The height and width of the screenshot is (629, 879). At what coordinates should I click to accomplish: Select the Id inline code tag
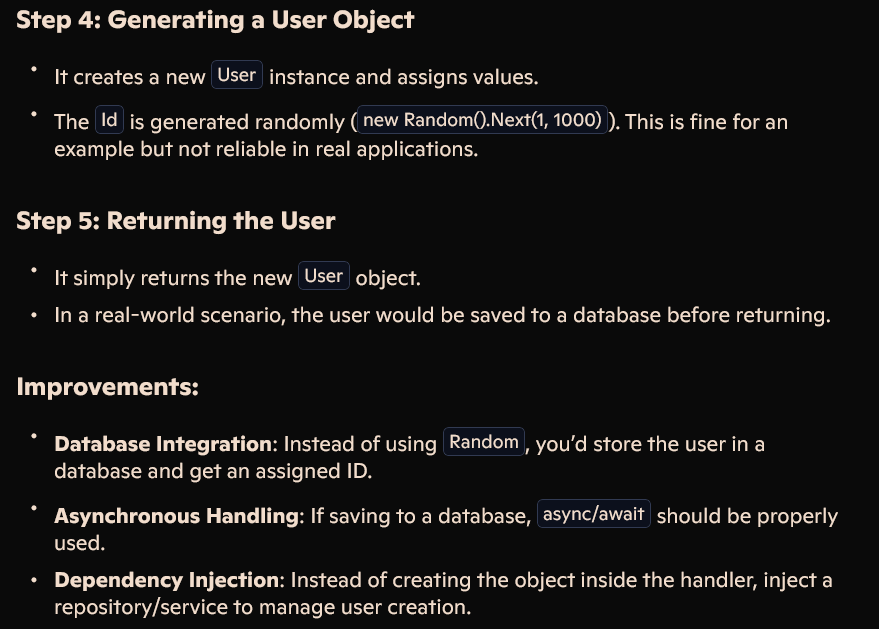pyautogui.click(x=109, y=119)
